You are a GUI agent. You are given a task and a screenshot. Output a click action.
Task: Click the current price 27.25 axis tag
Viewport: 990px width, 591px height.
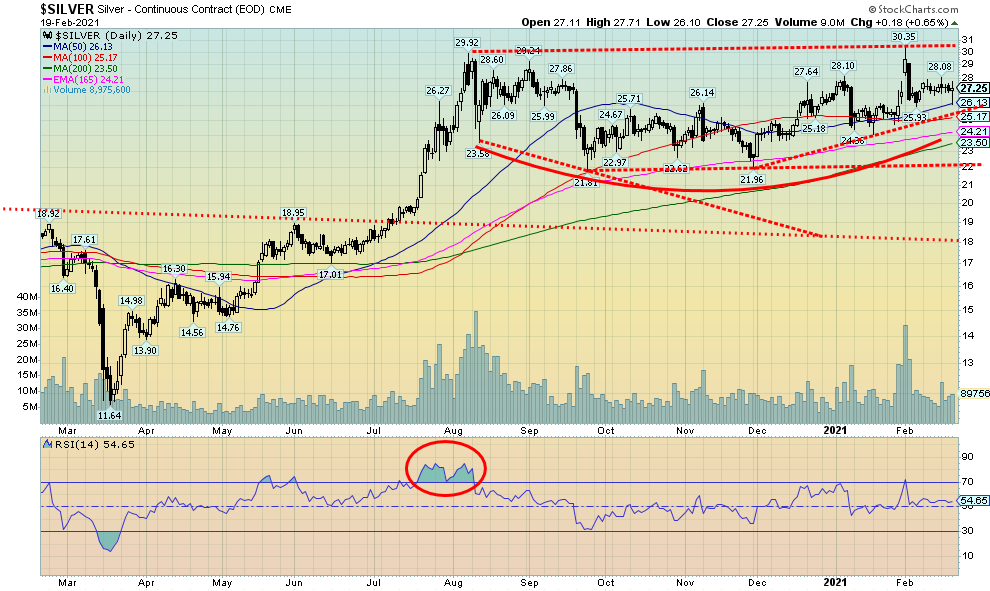click(x=972, y=89)
